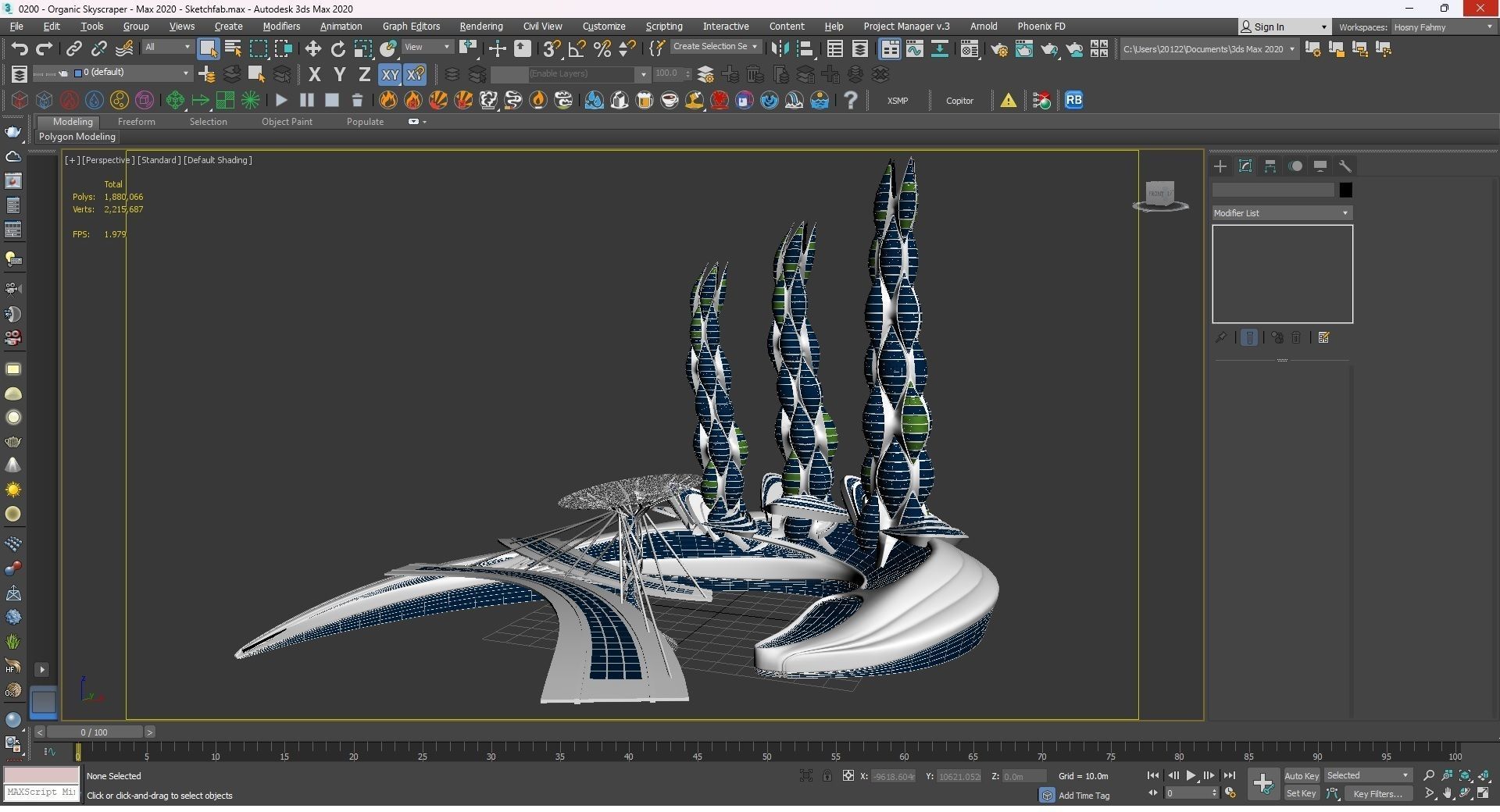Screen dimensions: 1500x812
Task: Click the Undo arrow icon
Action: coord(19,49)
